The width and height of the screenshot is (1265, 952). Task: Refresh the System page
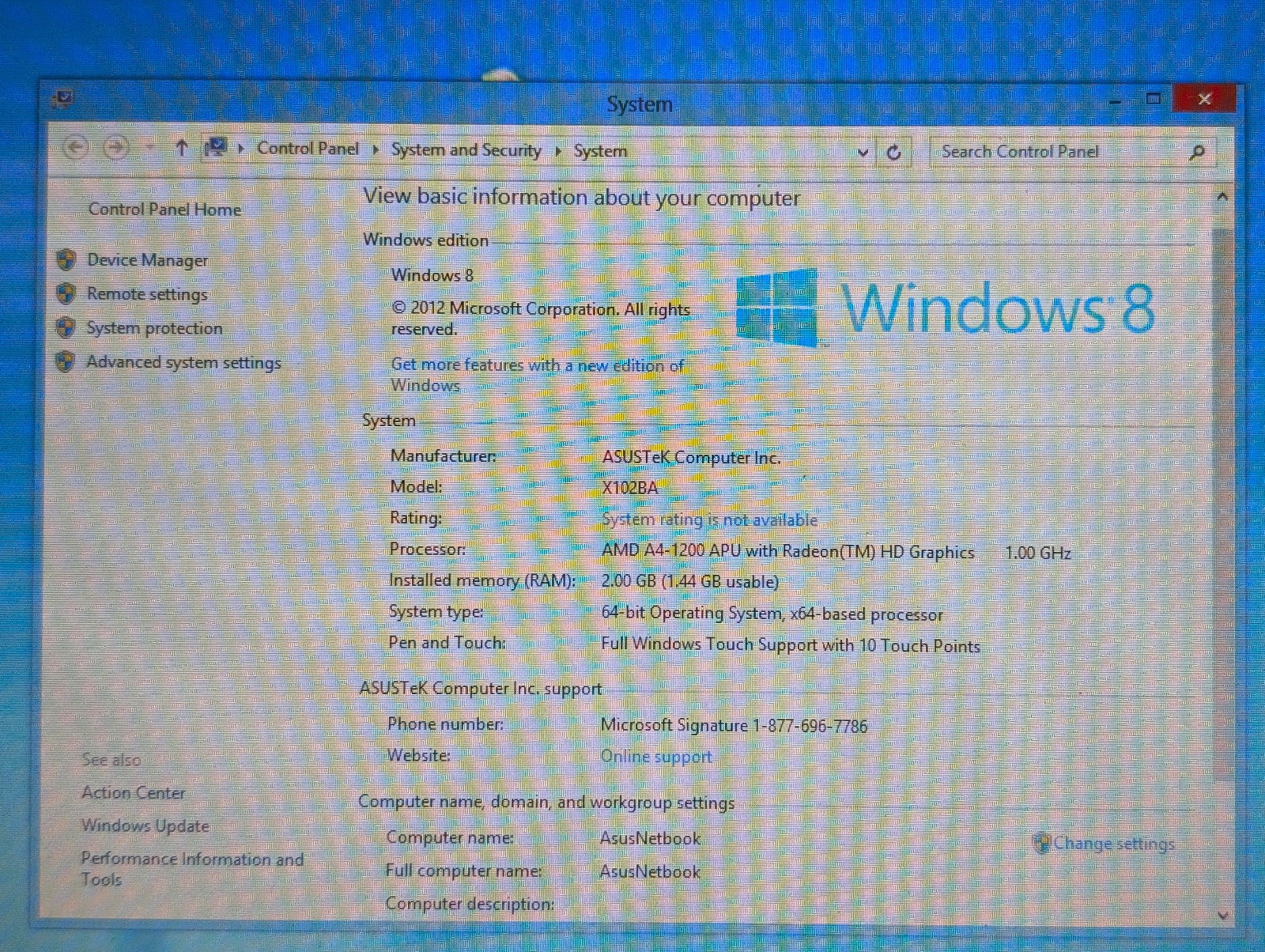coord(893,152)
